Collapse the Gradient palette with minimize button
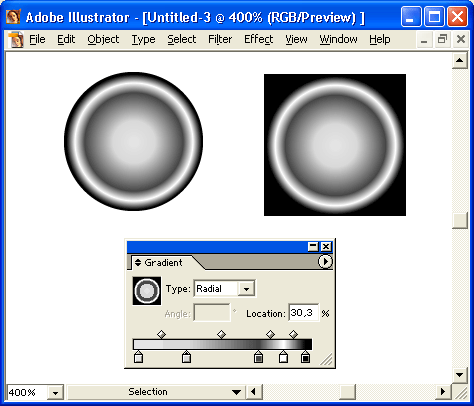474x406 pixels. [x=313, y=247]
